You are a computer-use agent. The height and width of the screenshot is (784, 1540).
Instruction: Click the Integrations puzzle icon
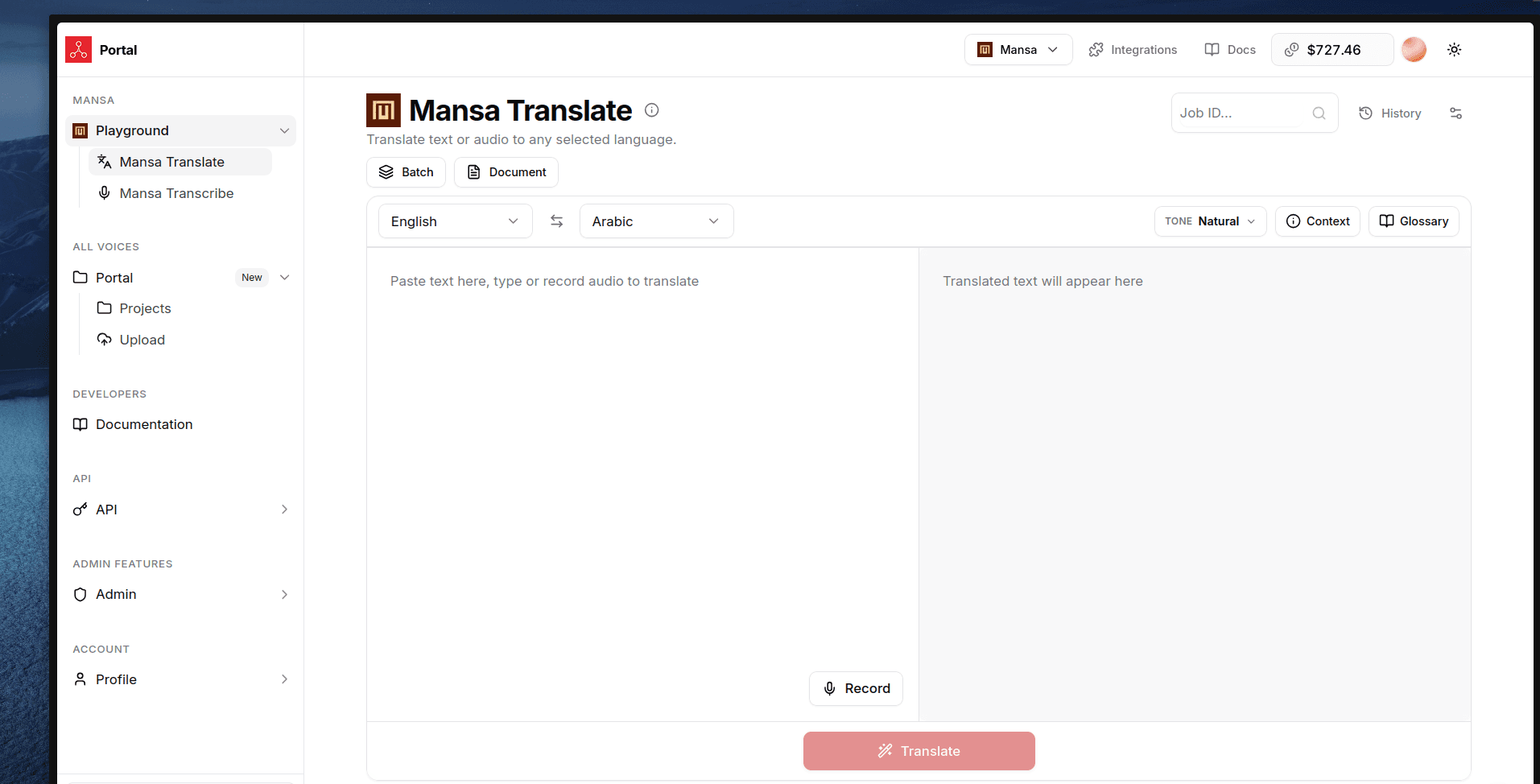tap(1096, 50)
